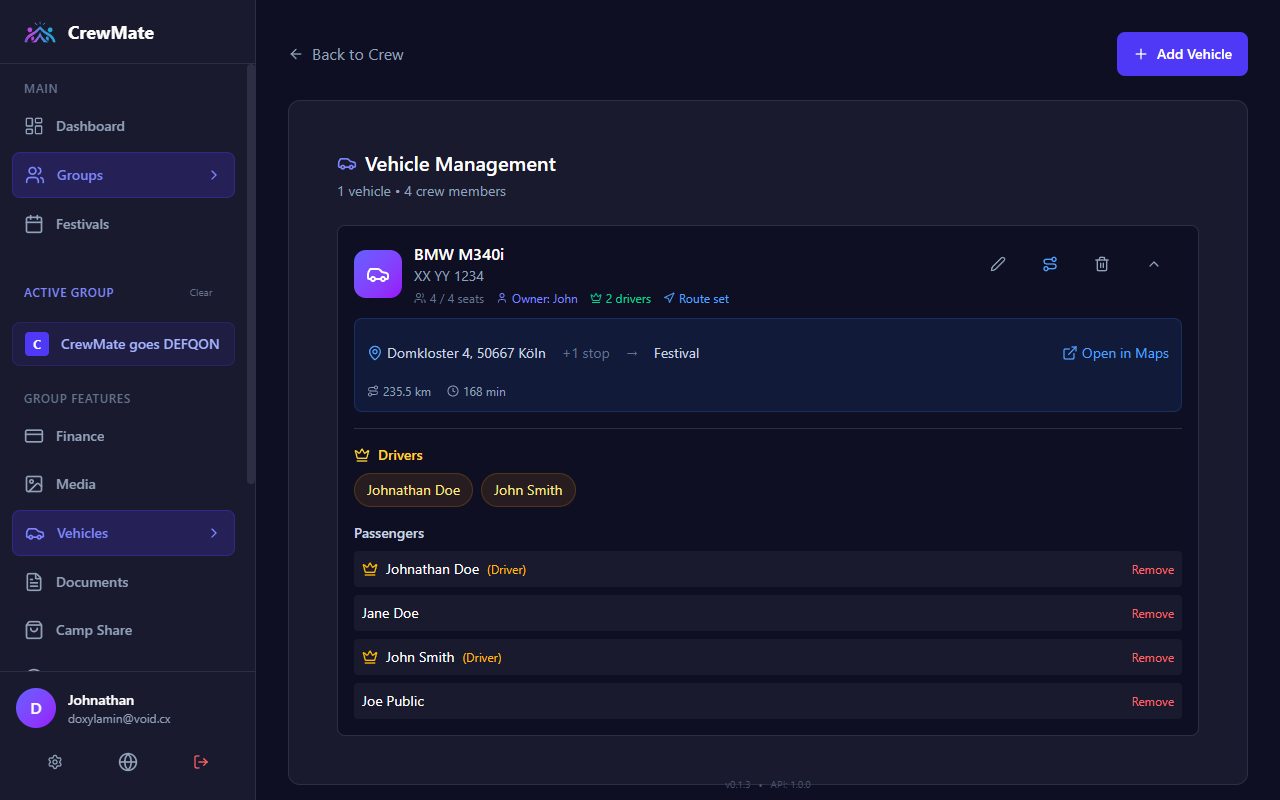Open Documents section
The height and width of the screenshot is (800, 1280).
pyautogui.click(x=123, y=582)
